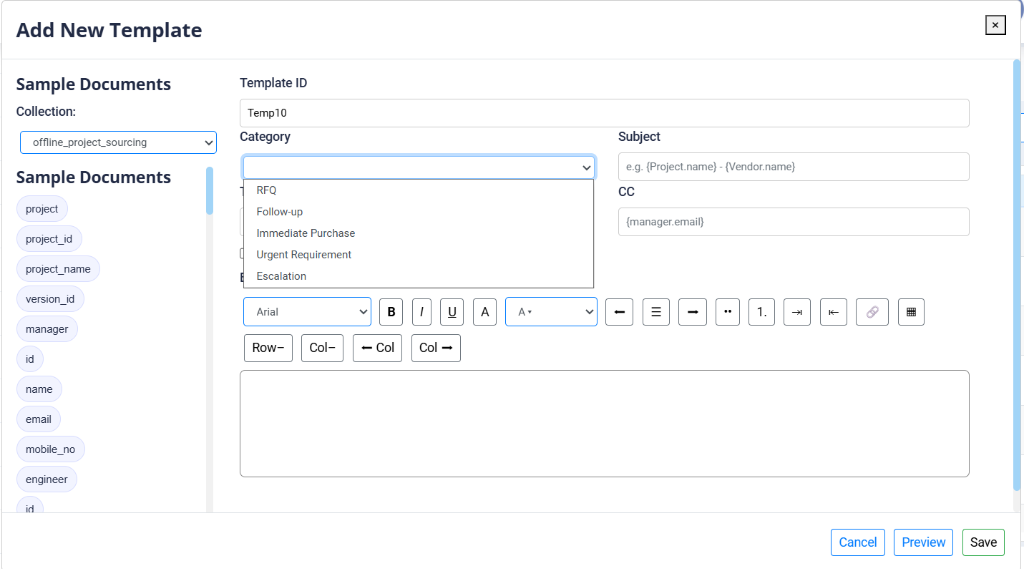Apply underline formatting
The height and width of the screenshot is (569, 1024).
(x=452, y=312)
